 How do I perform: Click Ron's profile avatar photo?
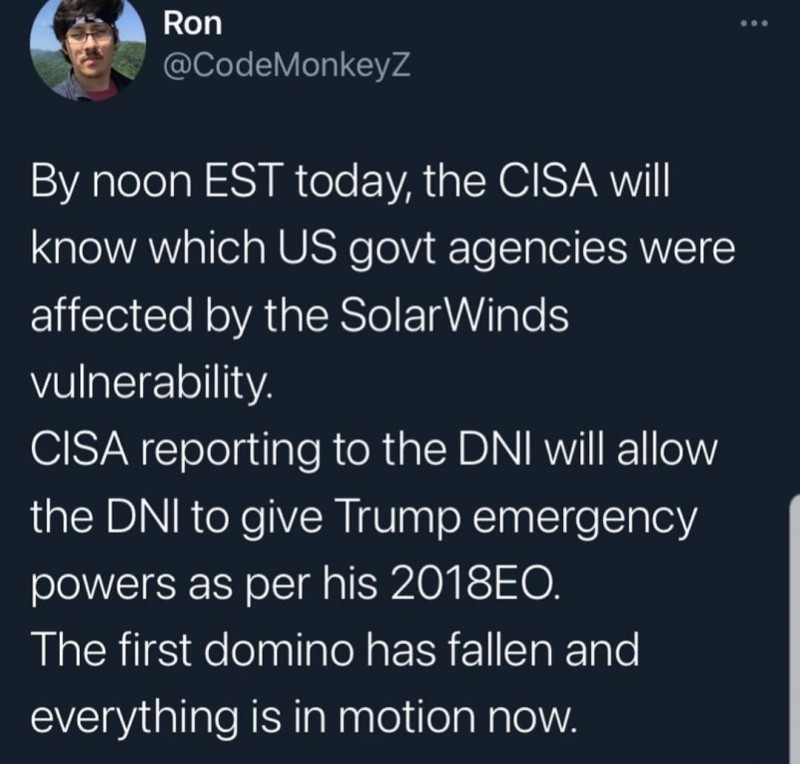(x=88, y=49)
